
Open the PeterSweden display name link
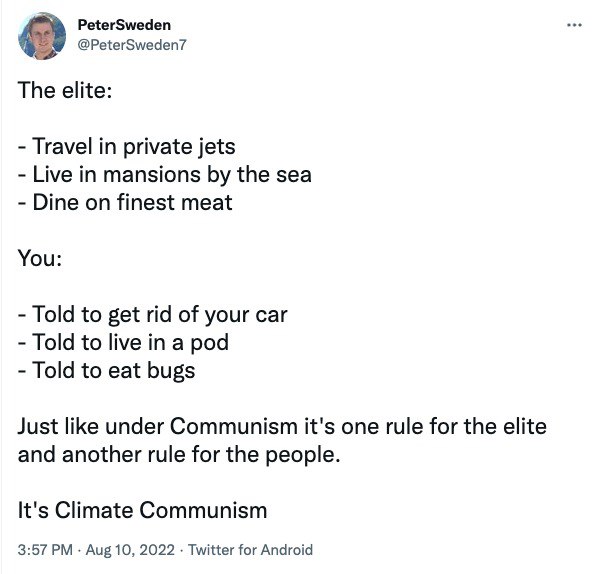click(123, 24)
